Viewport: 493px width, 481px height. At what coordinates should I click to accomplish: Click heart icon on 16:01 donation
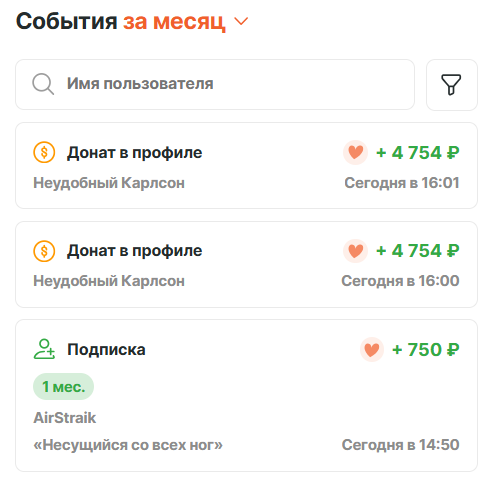355,153
